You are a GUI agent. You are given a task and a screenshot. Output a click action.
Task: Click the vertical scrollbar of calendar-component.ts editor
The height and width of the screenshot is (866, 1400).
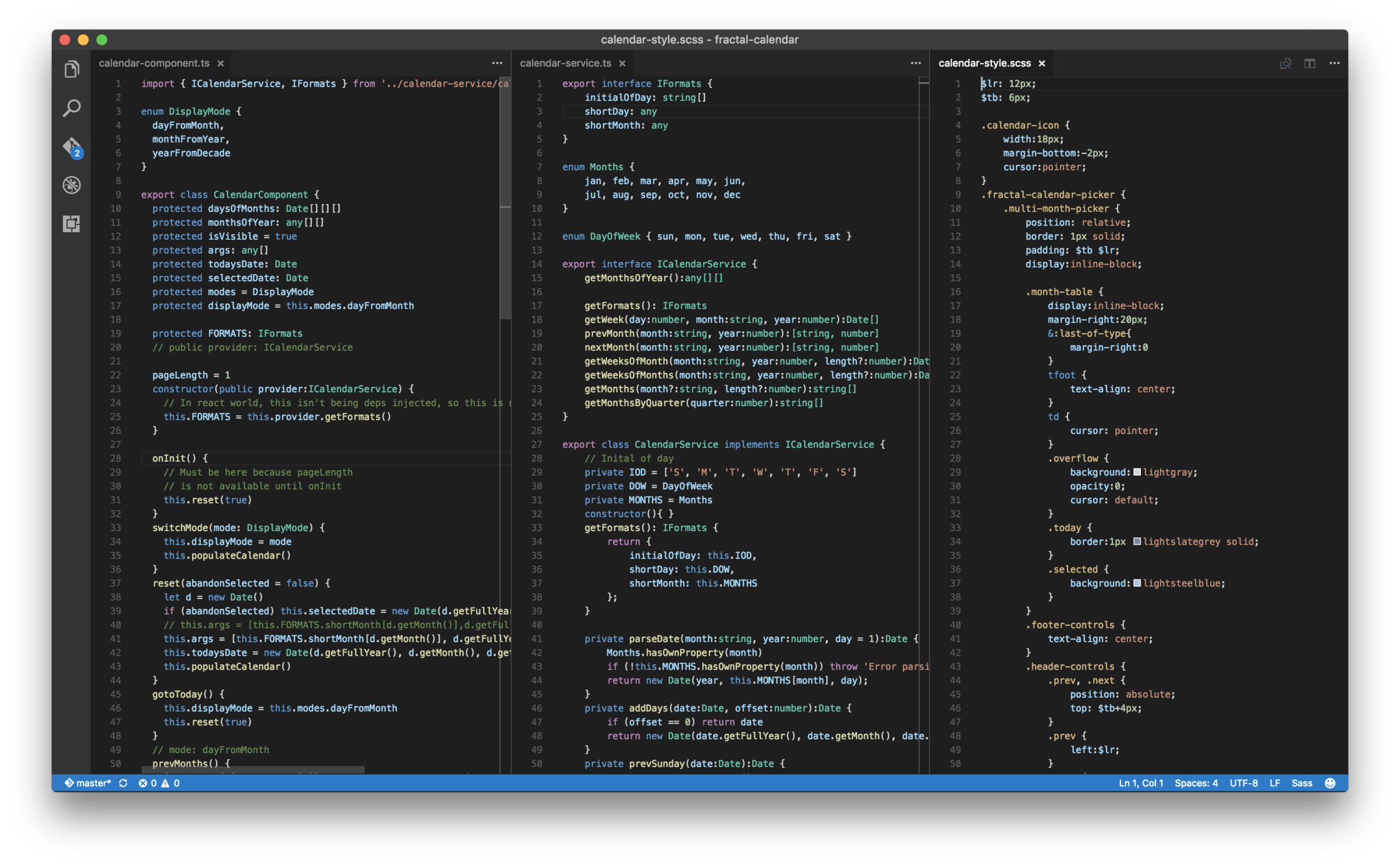click(506, 199)
